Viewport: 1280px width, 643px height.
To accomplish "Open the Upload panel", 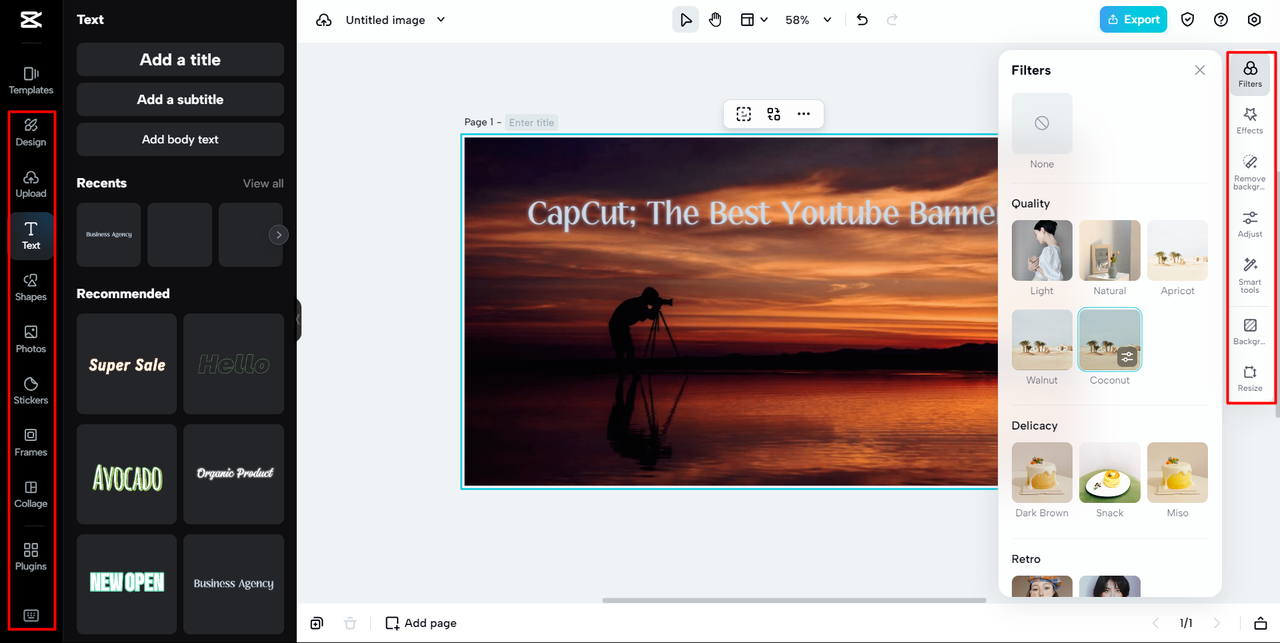I will coord(31,184).
